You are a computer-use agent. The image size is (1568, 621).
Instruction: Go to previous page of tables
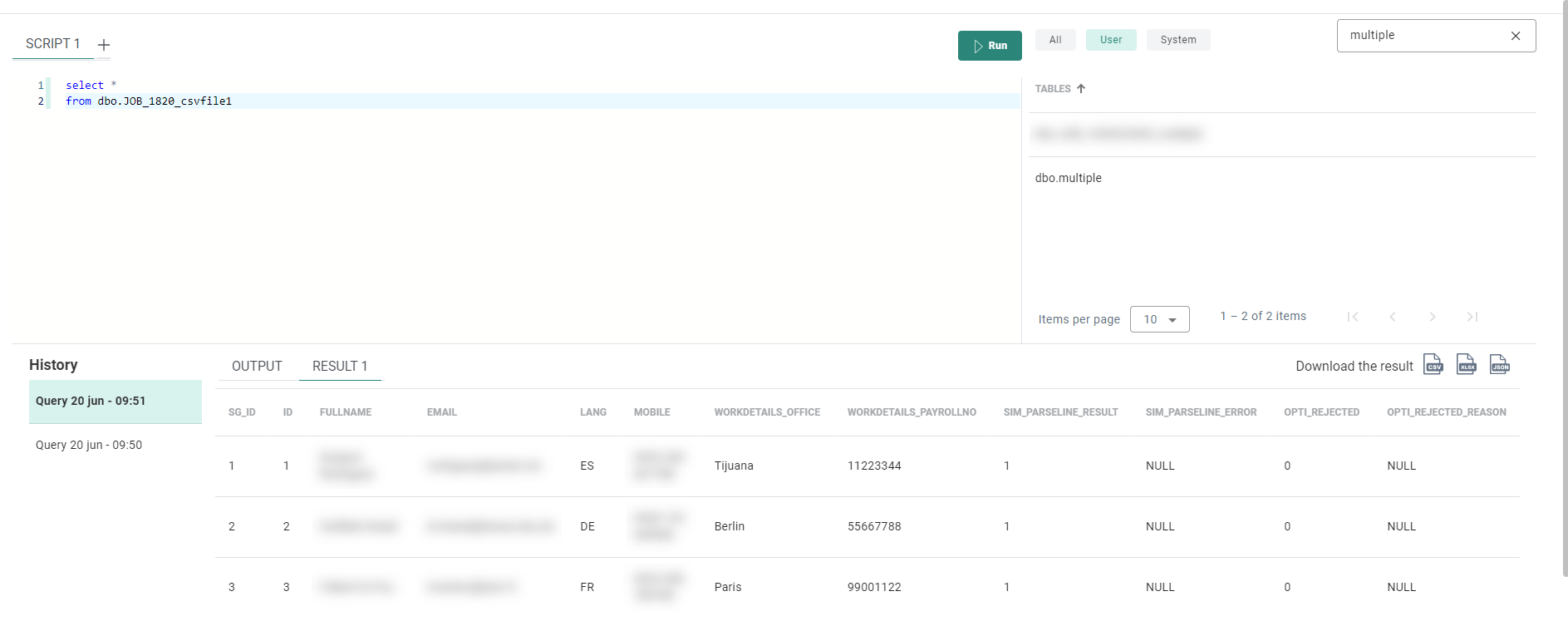[x=1393, y=317]
